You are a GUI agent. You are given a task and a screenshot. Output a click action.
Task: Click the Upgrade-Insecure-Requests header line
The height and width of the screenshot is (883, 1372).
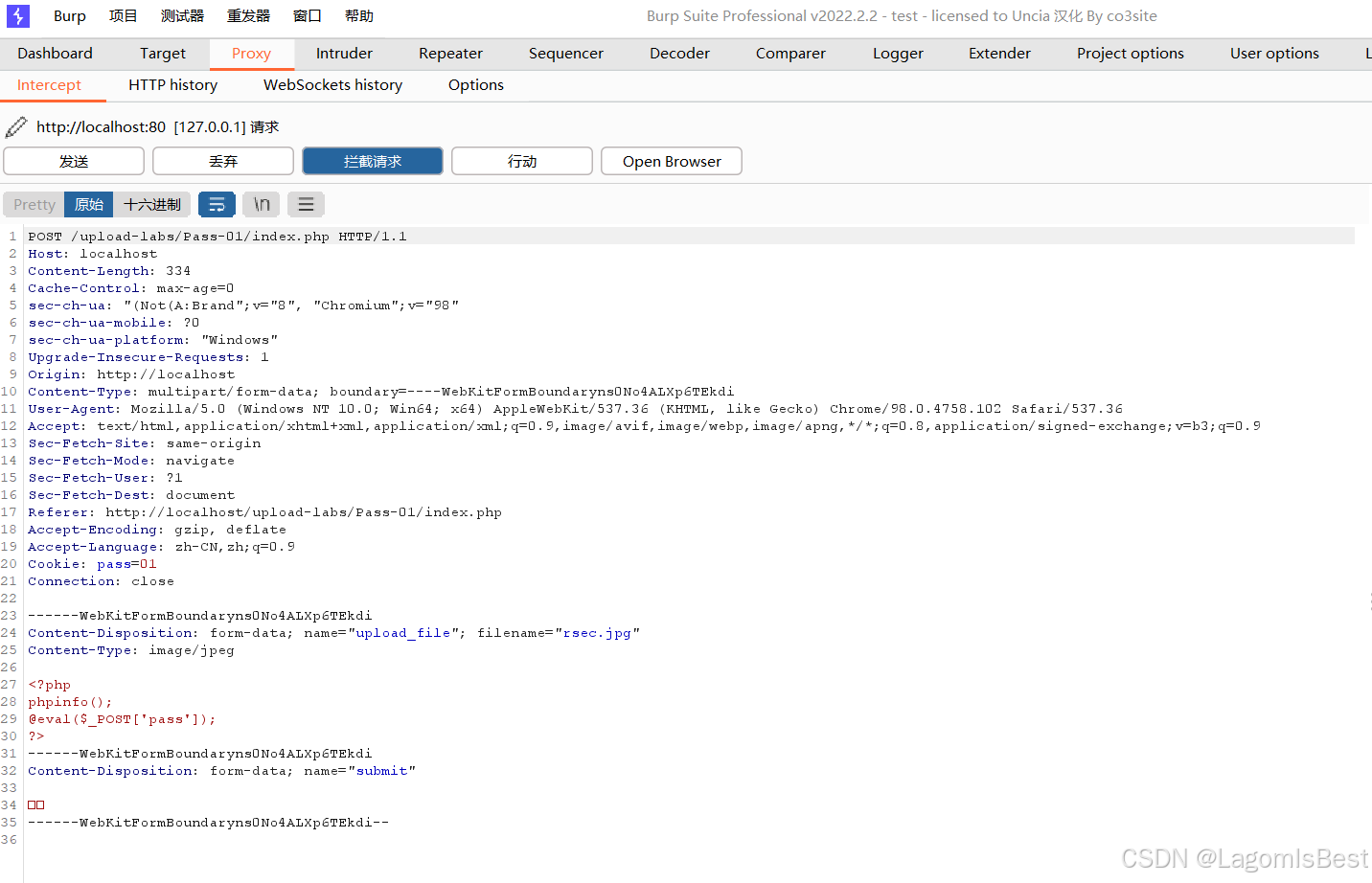pos(149,357)
